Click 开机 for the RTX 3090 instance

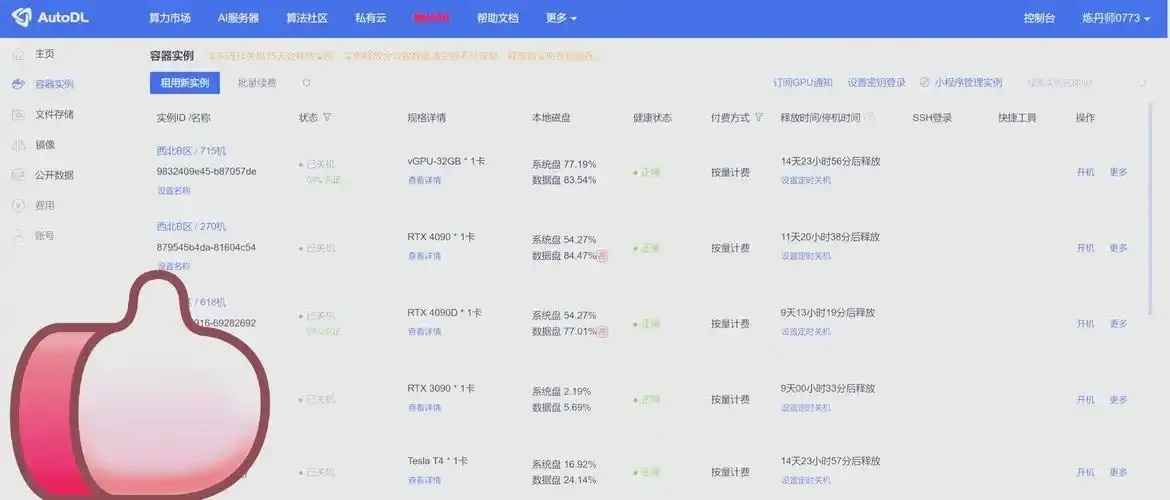click(1085, 400)
